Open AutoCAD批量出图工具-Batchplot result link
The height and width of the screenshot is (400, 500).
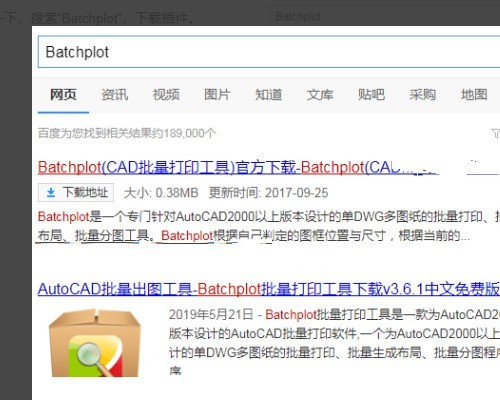269,289
